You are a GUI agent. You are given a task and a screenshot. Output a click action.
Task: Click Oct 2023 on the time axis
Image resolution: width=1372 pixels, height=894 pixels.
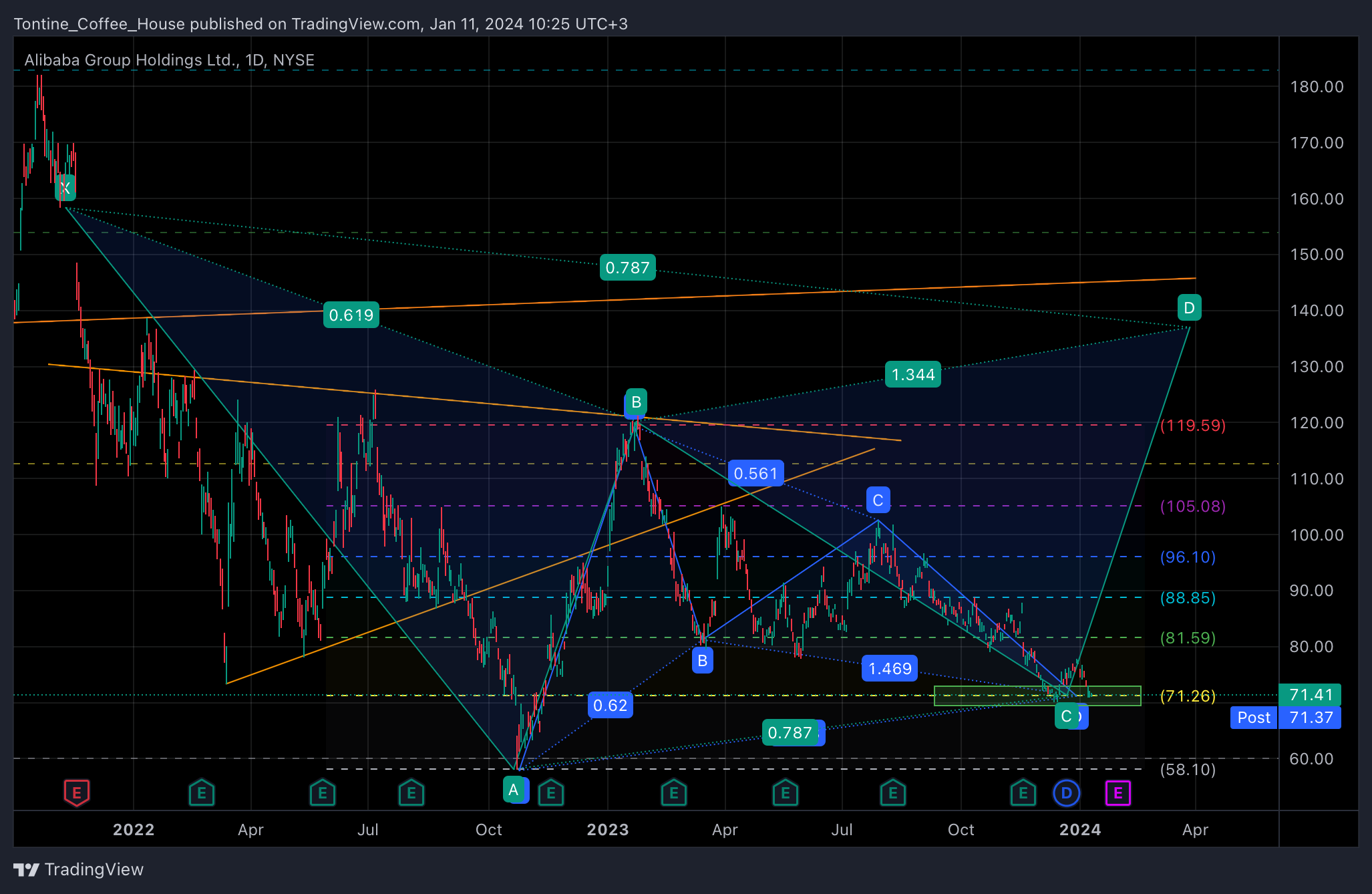tap(961, 829)
